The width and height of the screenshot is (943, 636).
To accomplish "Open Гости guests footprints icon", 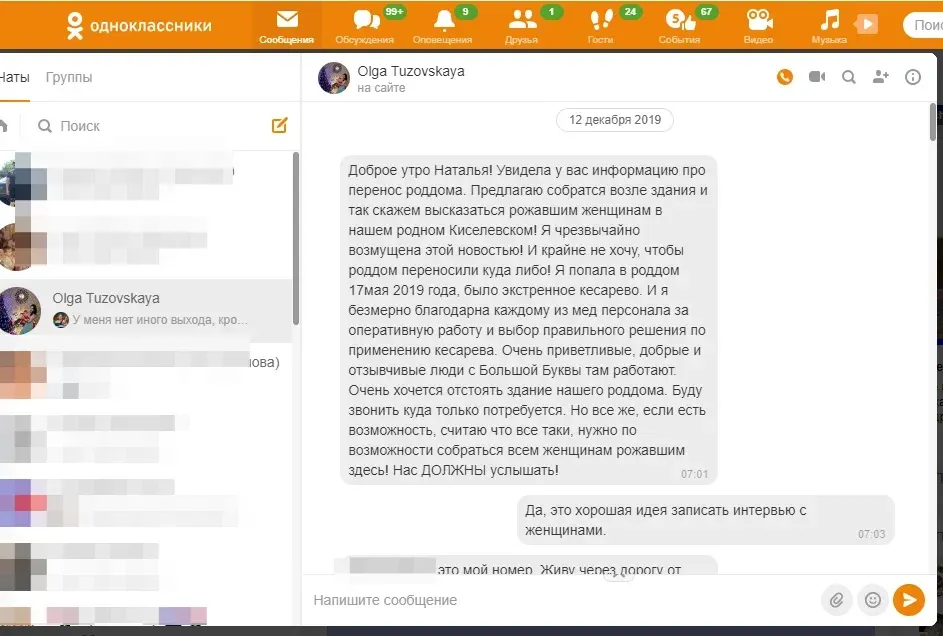I will [x=601, y=25].
